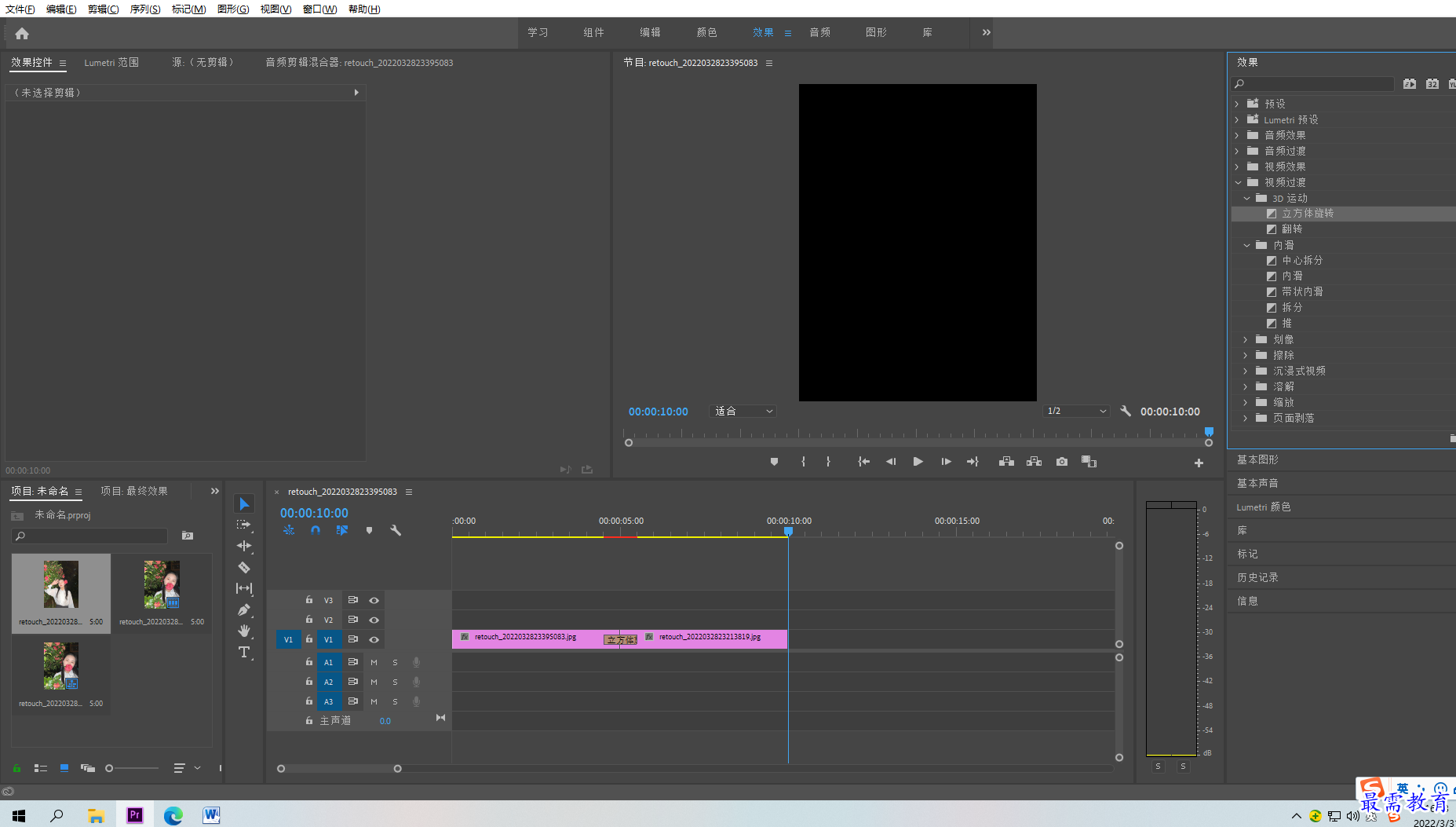This screenshot has width=1456, height=827.
Task: Toggle V1 track visibility eye
Action: 374,639
